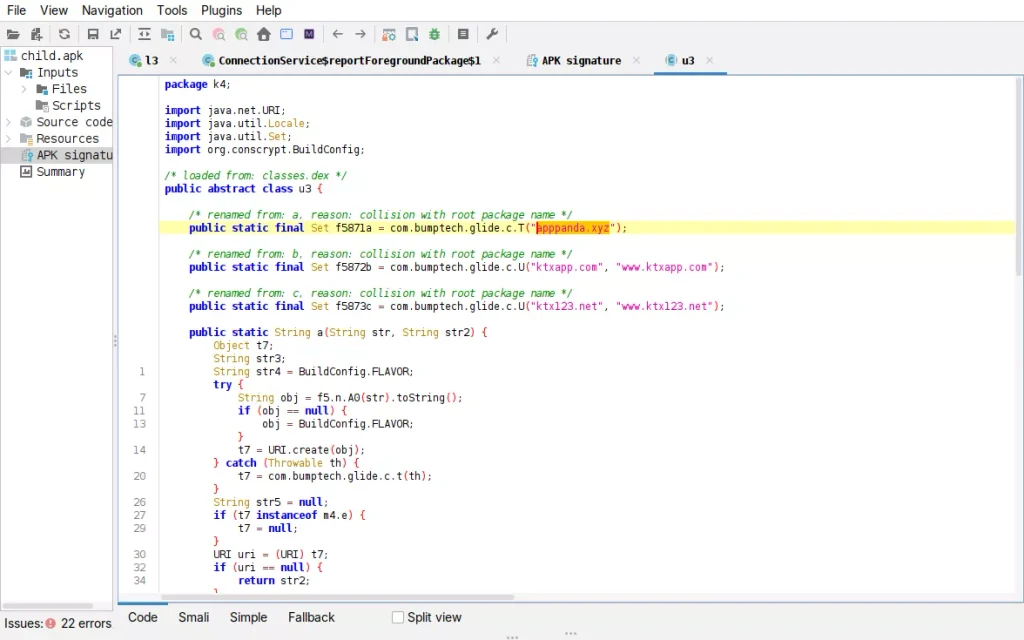The height and width of the screenshot is (640, 1024).
Task: Click the project tree horizontal scrollbar
Action: 48,605
